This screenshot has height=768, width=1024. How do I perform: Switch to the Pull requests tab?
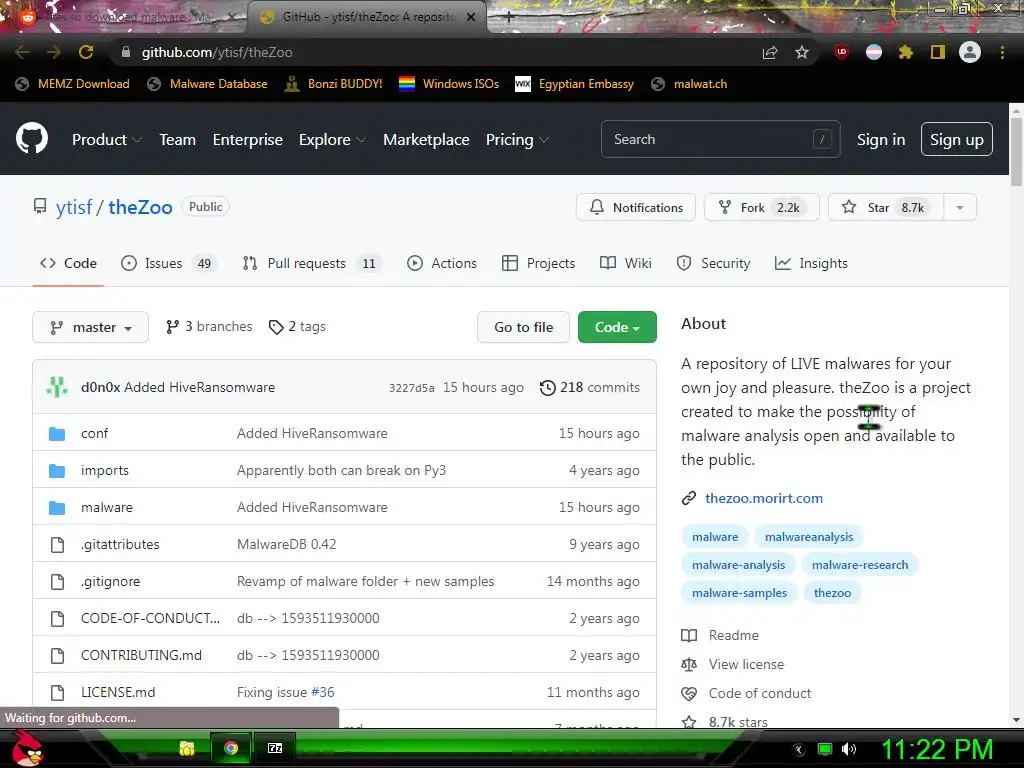tap(312, 263)
